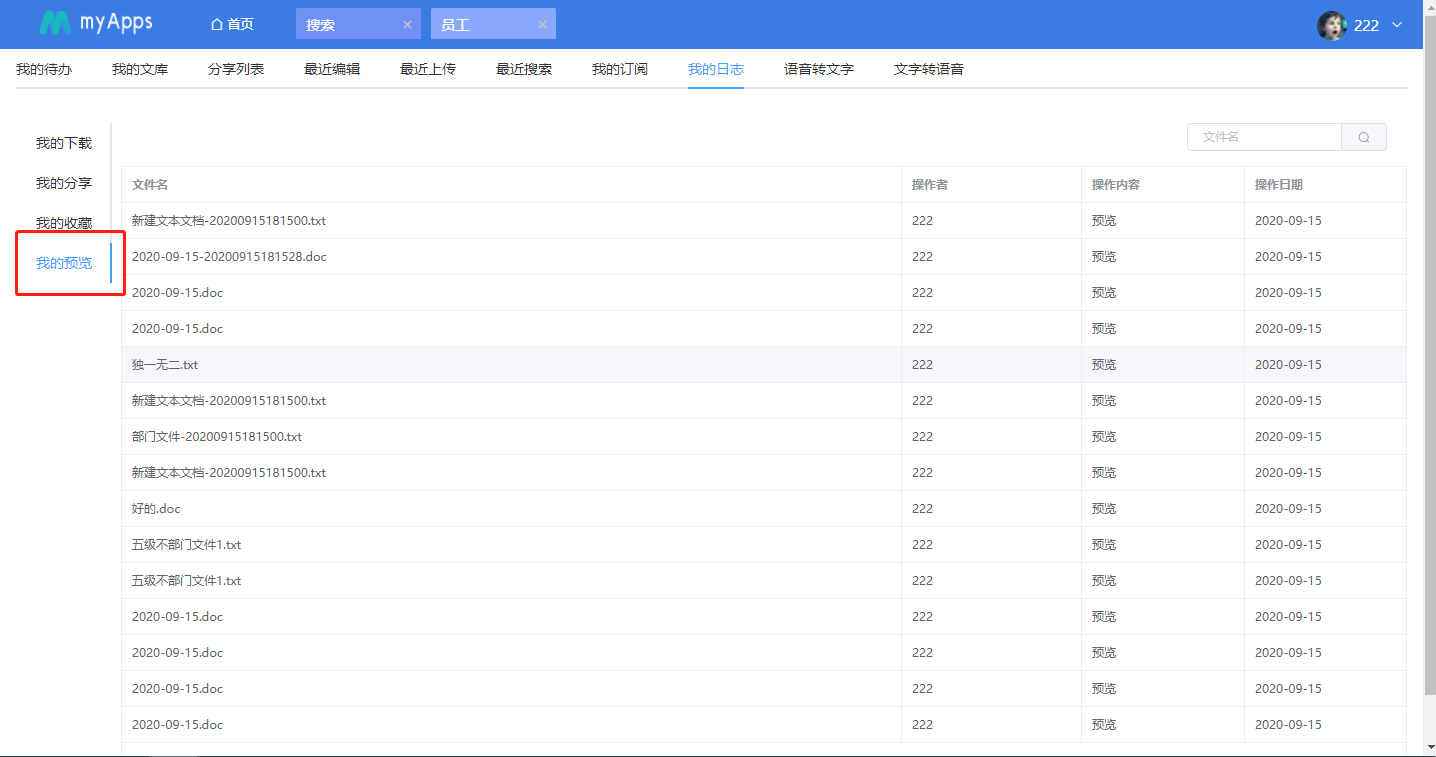Click the user avatar picture
This screenshot has height=757, width=1436.
1331,25
